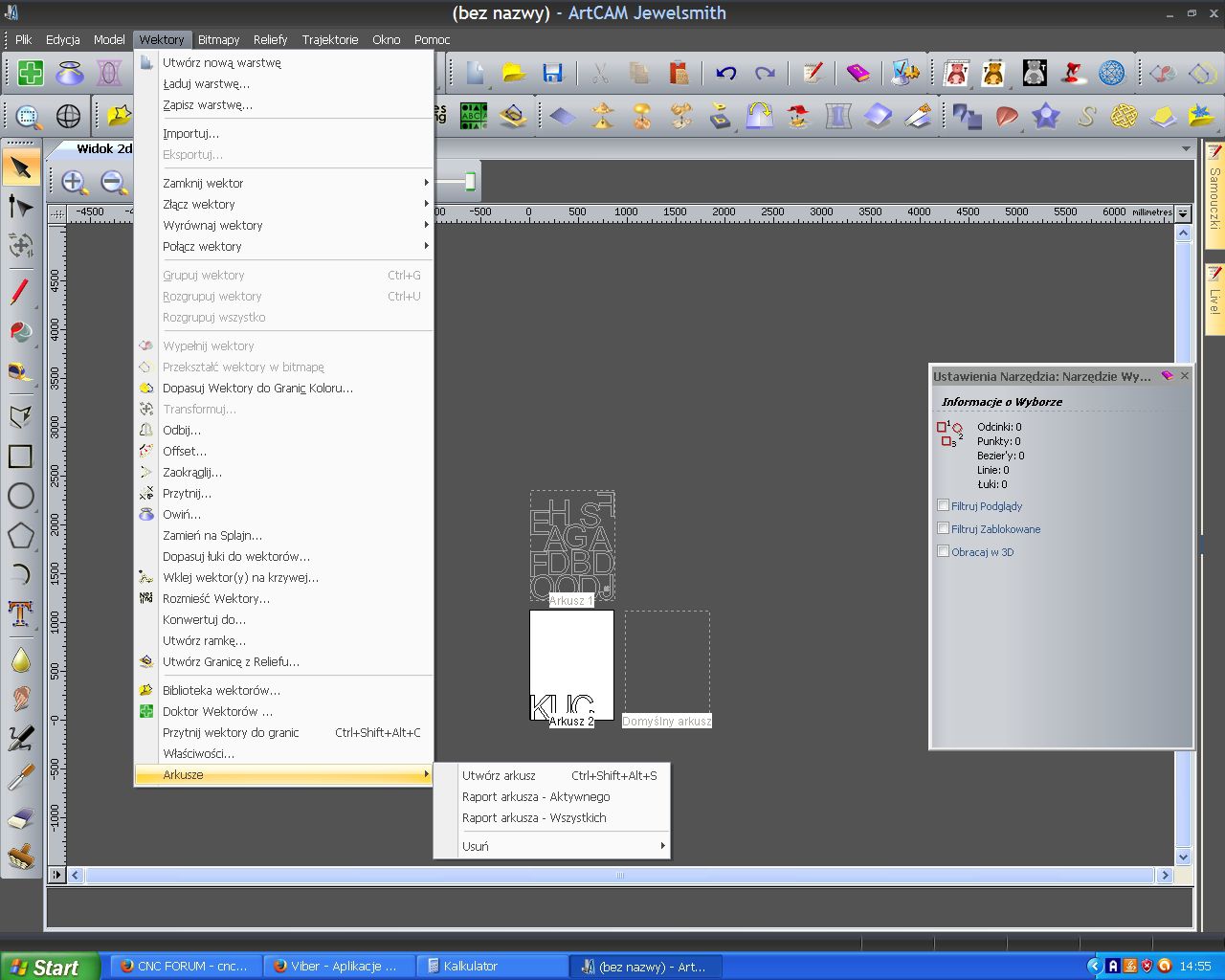Viewport: 1225px width, 980px height.
Task: Expand the Złącz wektory submenu
Action: (284, 204)
